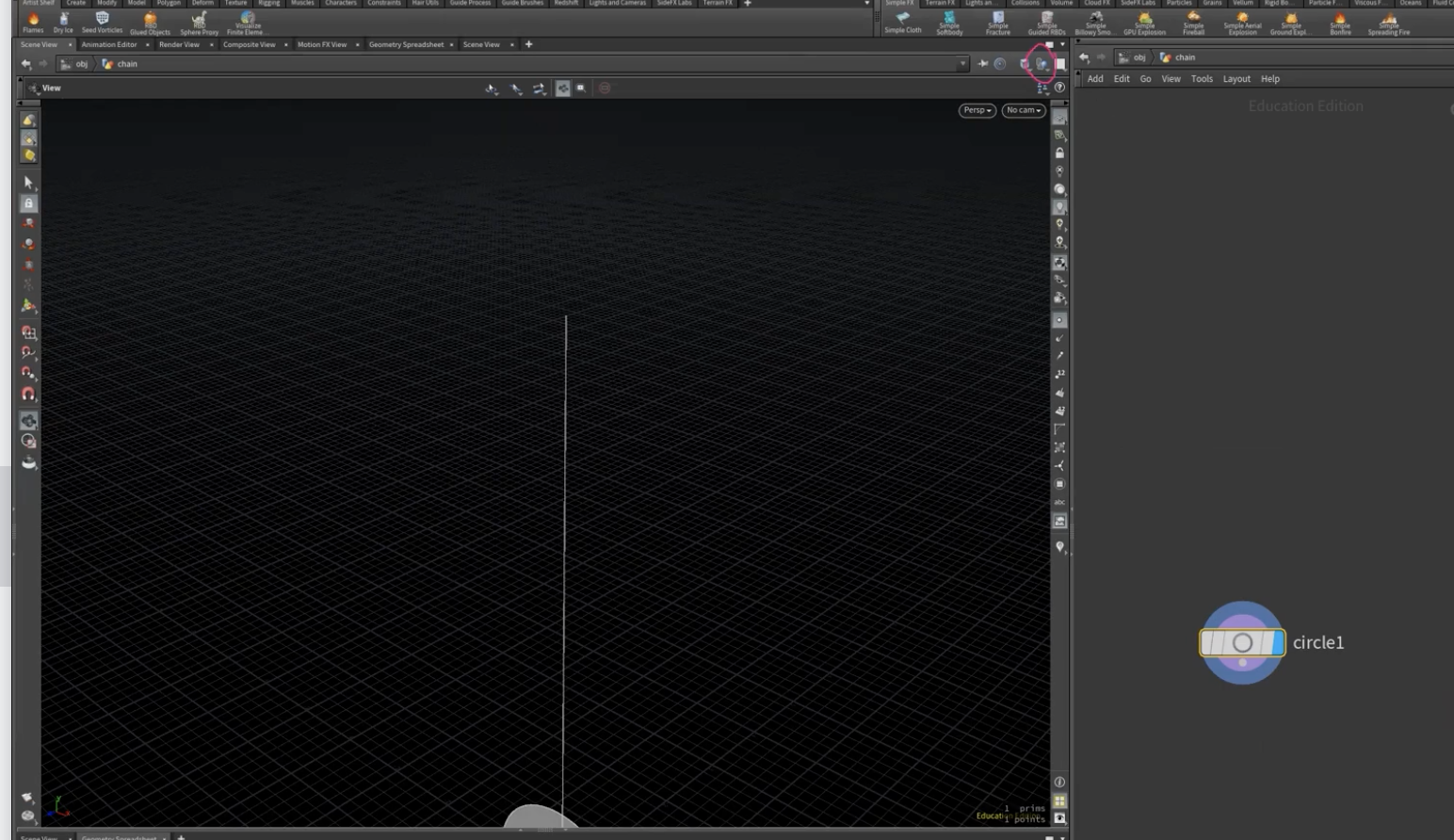Toggle lock camera to view padlock
The width and height of the screenshot is (1454, 840).
[1059, 153]
